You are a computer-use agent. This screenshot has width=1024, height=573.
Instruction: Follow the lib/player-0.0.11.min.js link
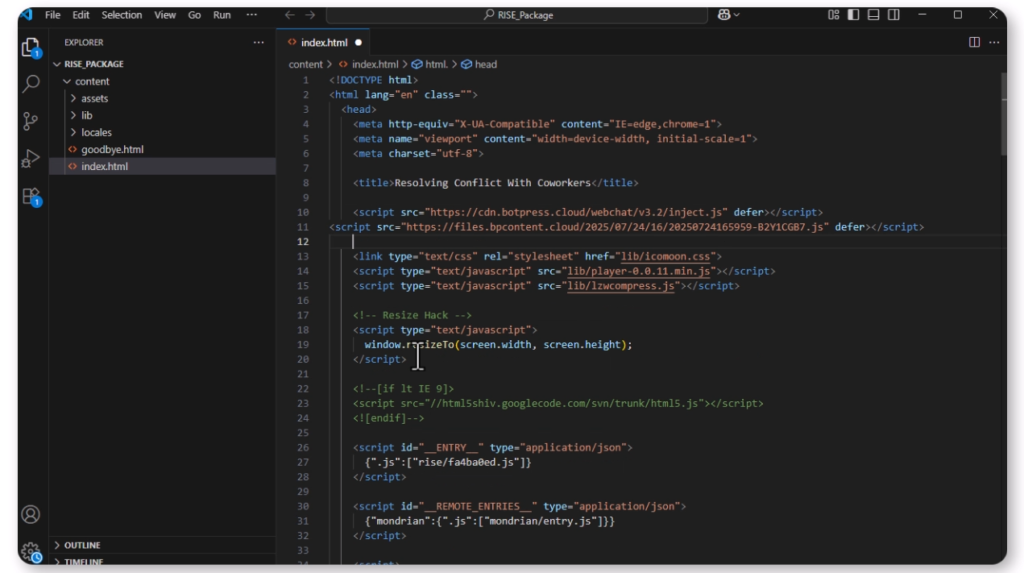click(x=638, y=270)
